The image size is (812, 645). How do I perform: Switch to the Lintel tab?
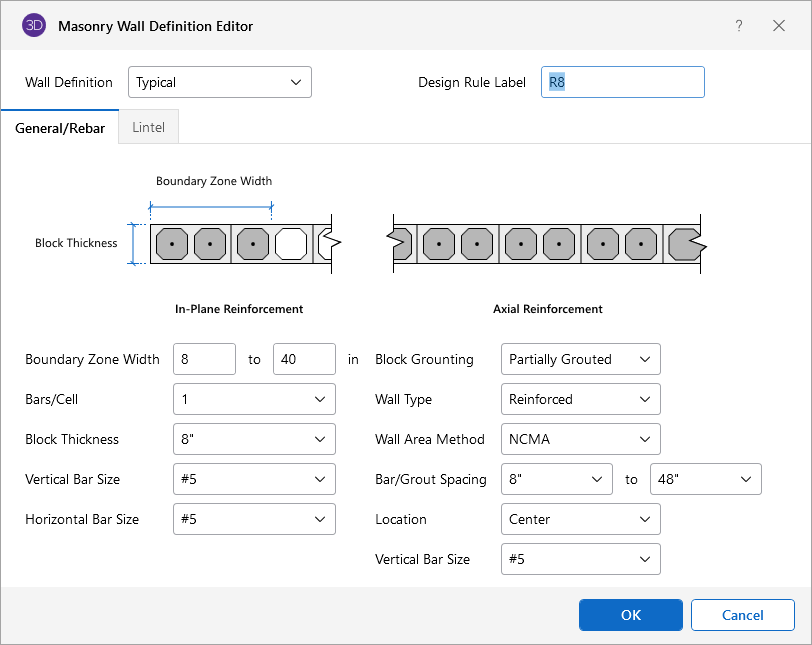149,128
